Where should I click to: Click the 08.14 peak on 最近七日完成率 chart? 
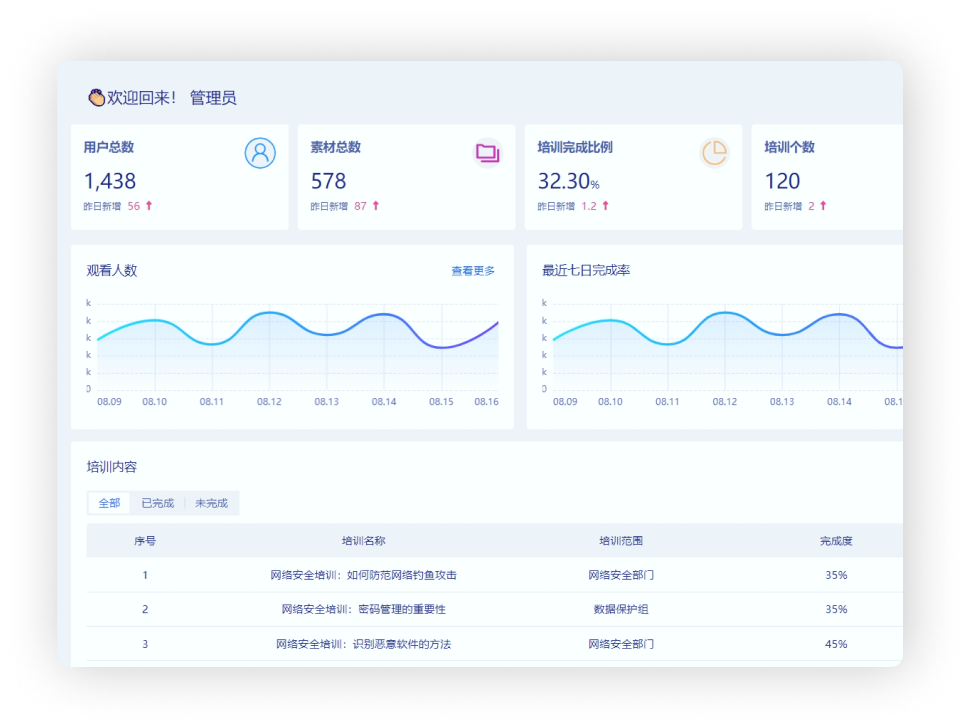tap(838, 315)
